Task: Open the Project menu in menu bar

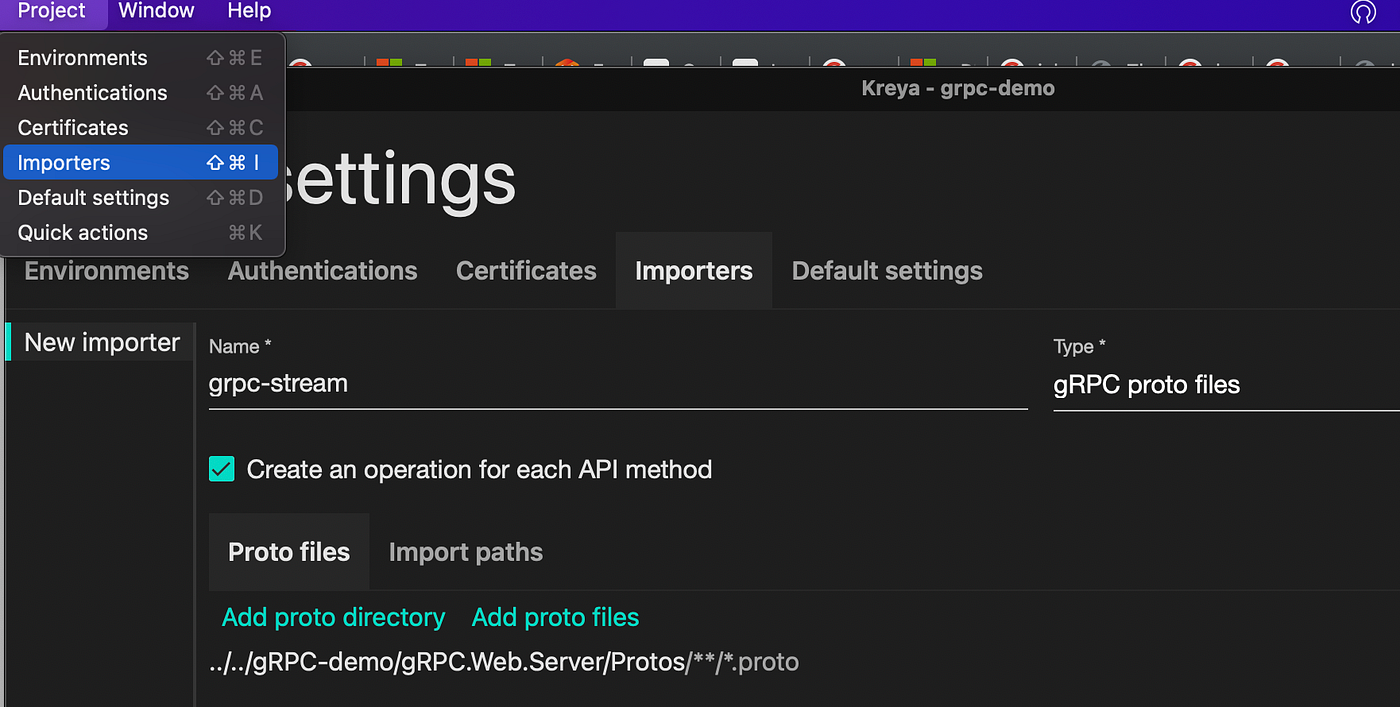Action: click(52, 12)
